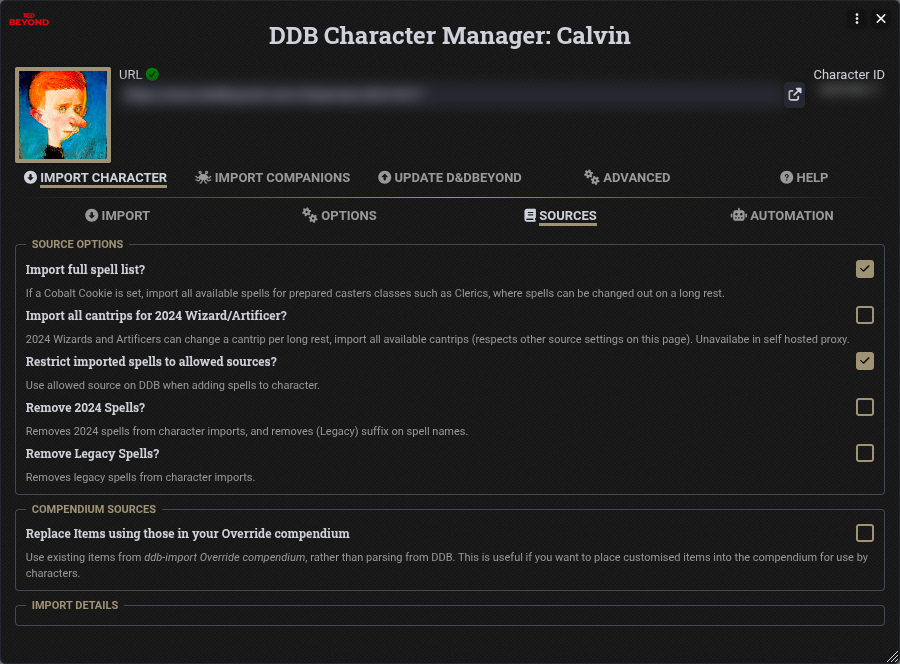Select the Options sub-tab
This screenshot has width=900, height=664.
click(x=339, y=216)
